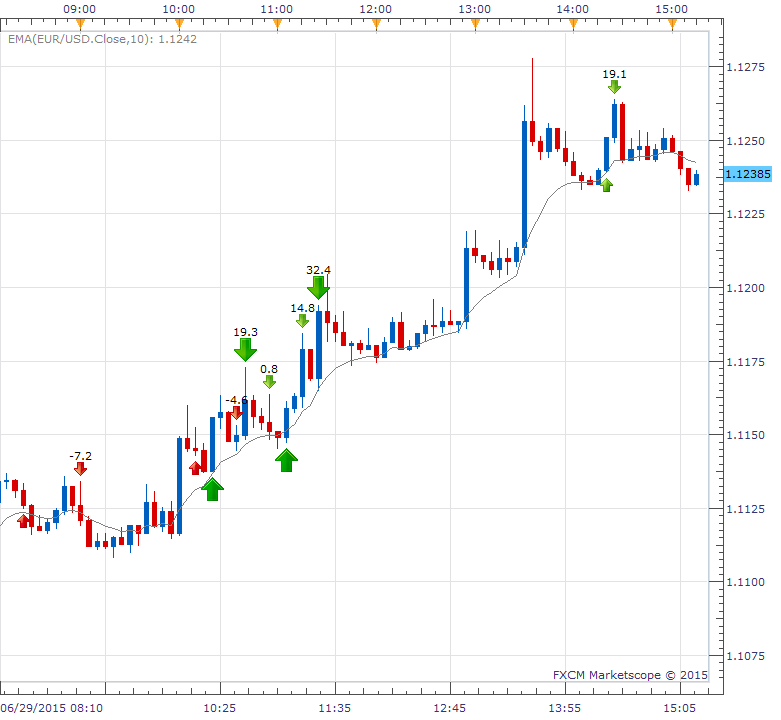The image size is (781, 720).
Task: Click the red down arrow labeled -4.6
Action: tap(236, 413)
